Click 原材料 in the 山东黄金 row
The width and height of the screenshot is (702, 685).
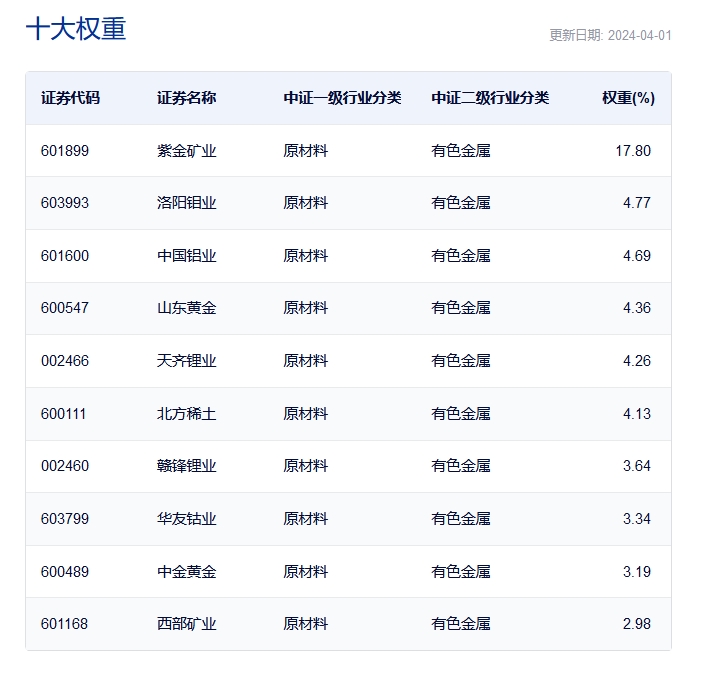pos(305,308)
